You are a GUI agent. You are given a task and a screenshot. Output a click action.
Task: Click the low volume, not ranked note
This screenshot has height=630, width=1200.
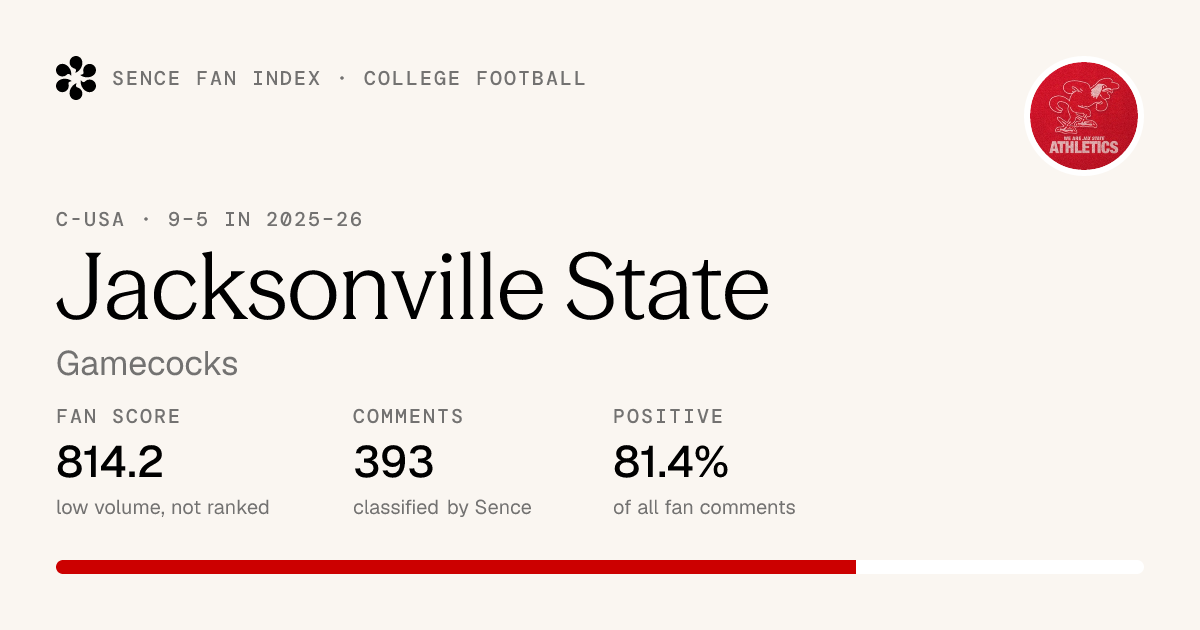point(163,507)
